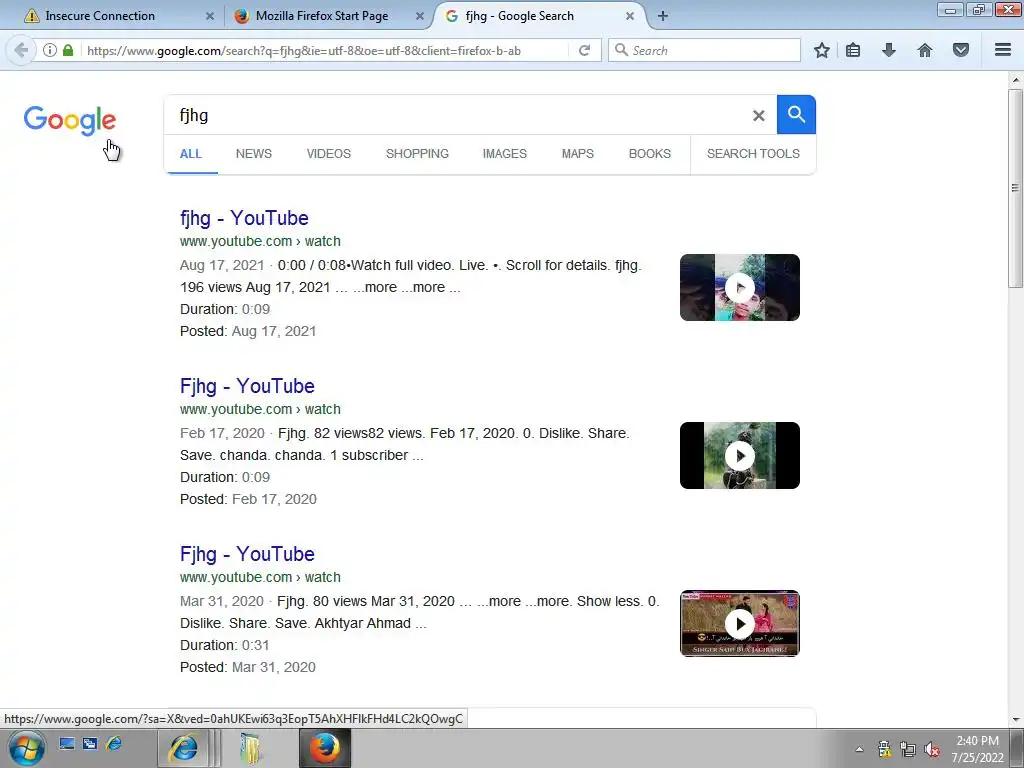Reload the page with the refresh icon

(584, 50)
